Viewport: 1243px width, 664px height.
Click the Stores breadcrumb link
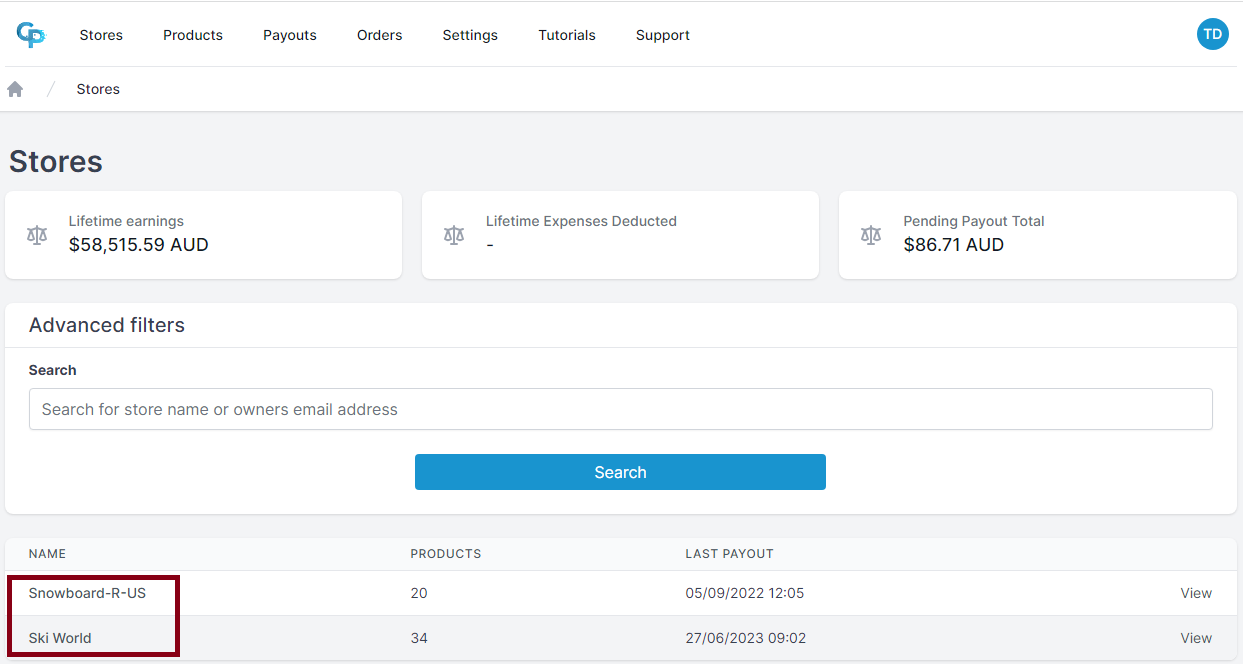pyautogui.click(x=98, y=89)
